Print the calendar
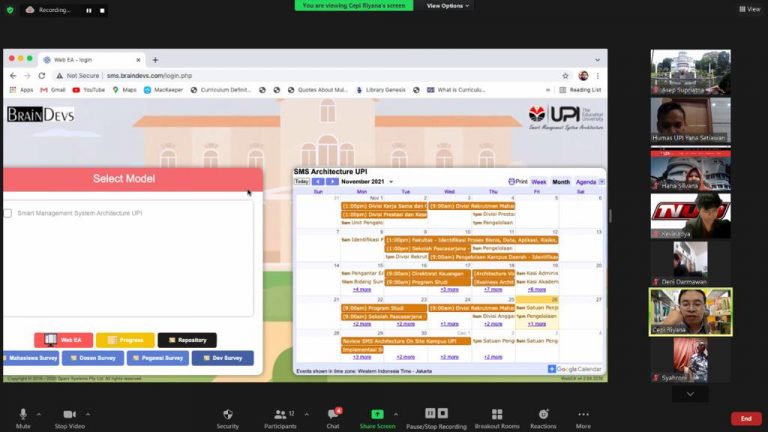The image size is (768, 432). [518, 182]
